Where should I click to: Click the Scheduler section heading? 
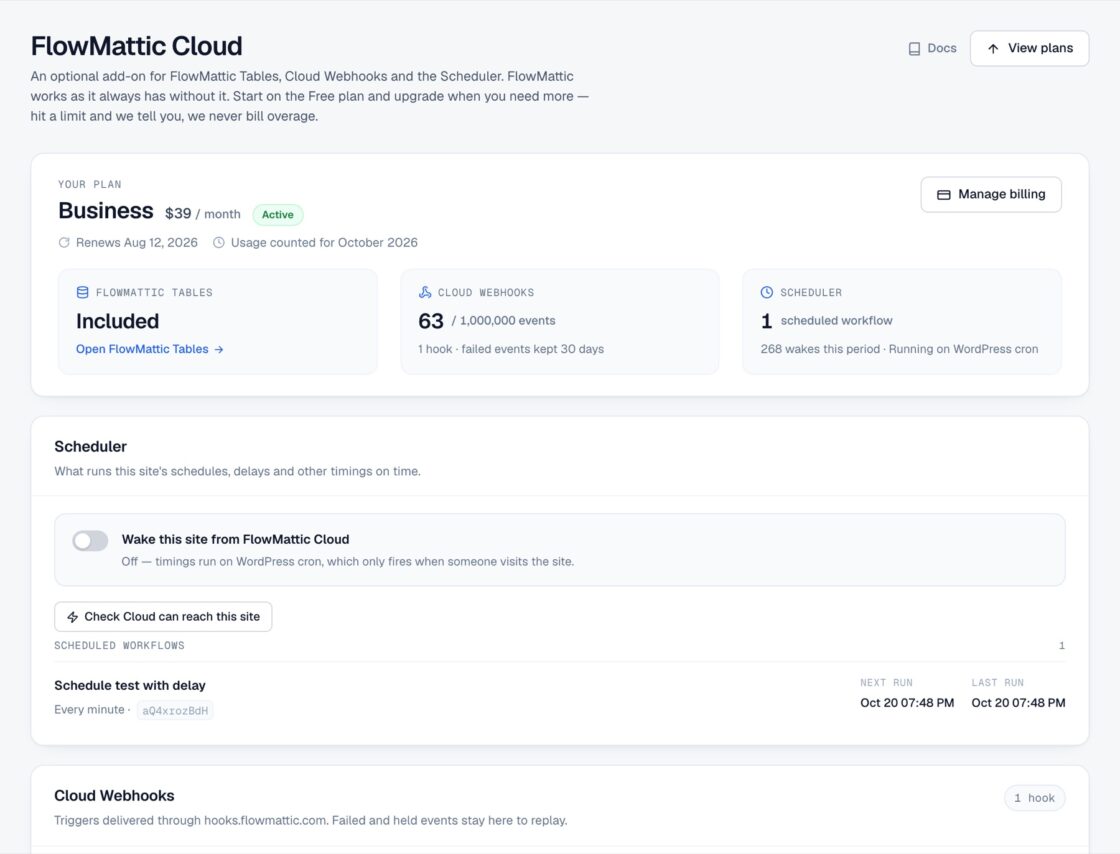click(91, 447)
